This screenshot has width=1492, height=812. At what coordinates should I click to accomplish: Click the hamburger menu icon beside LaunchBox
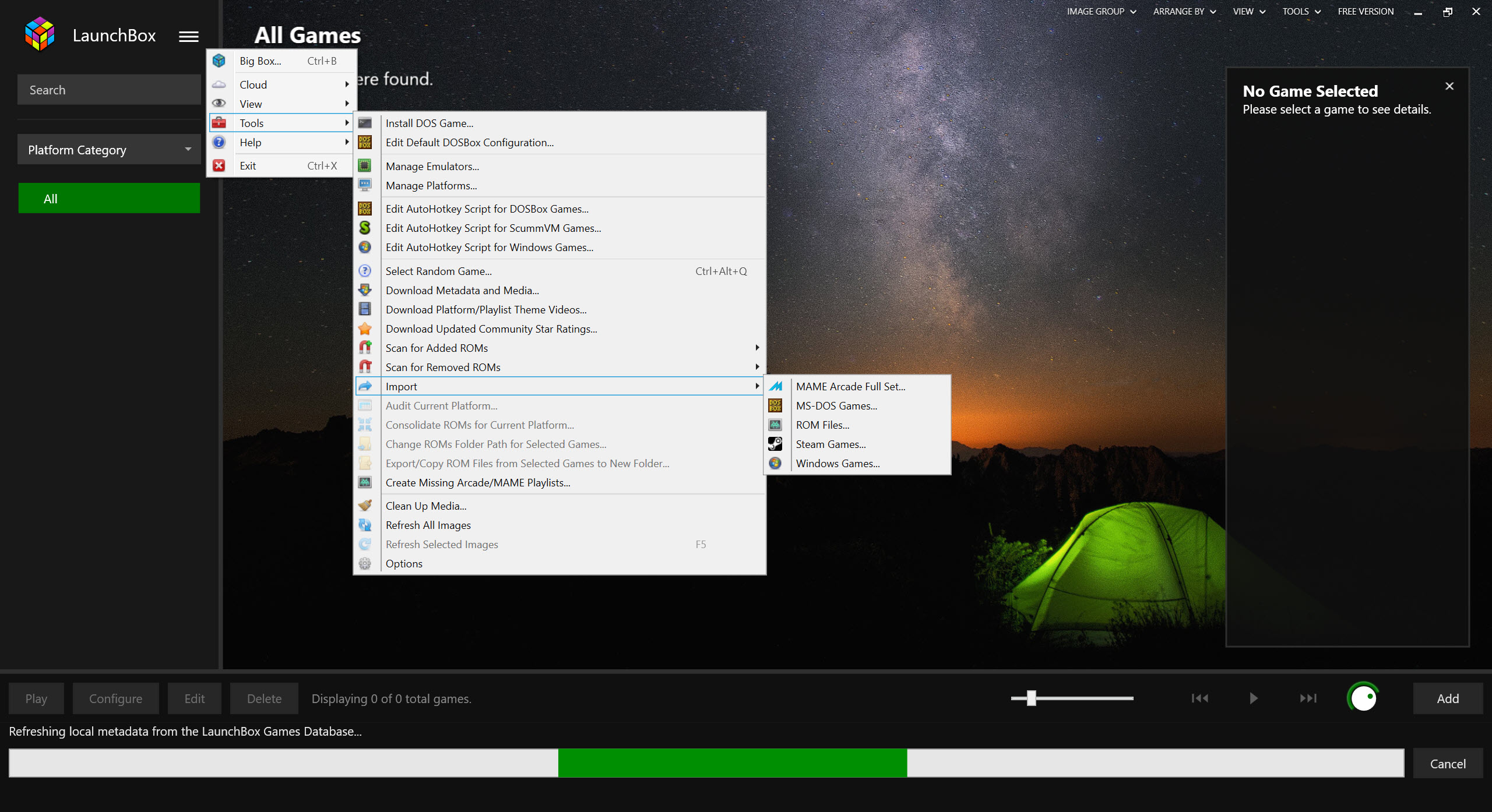188,36
